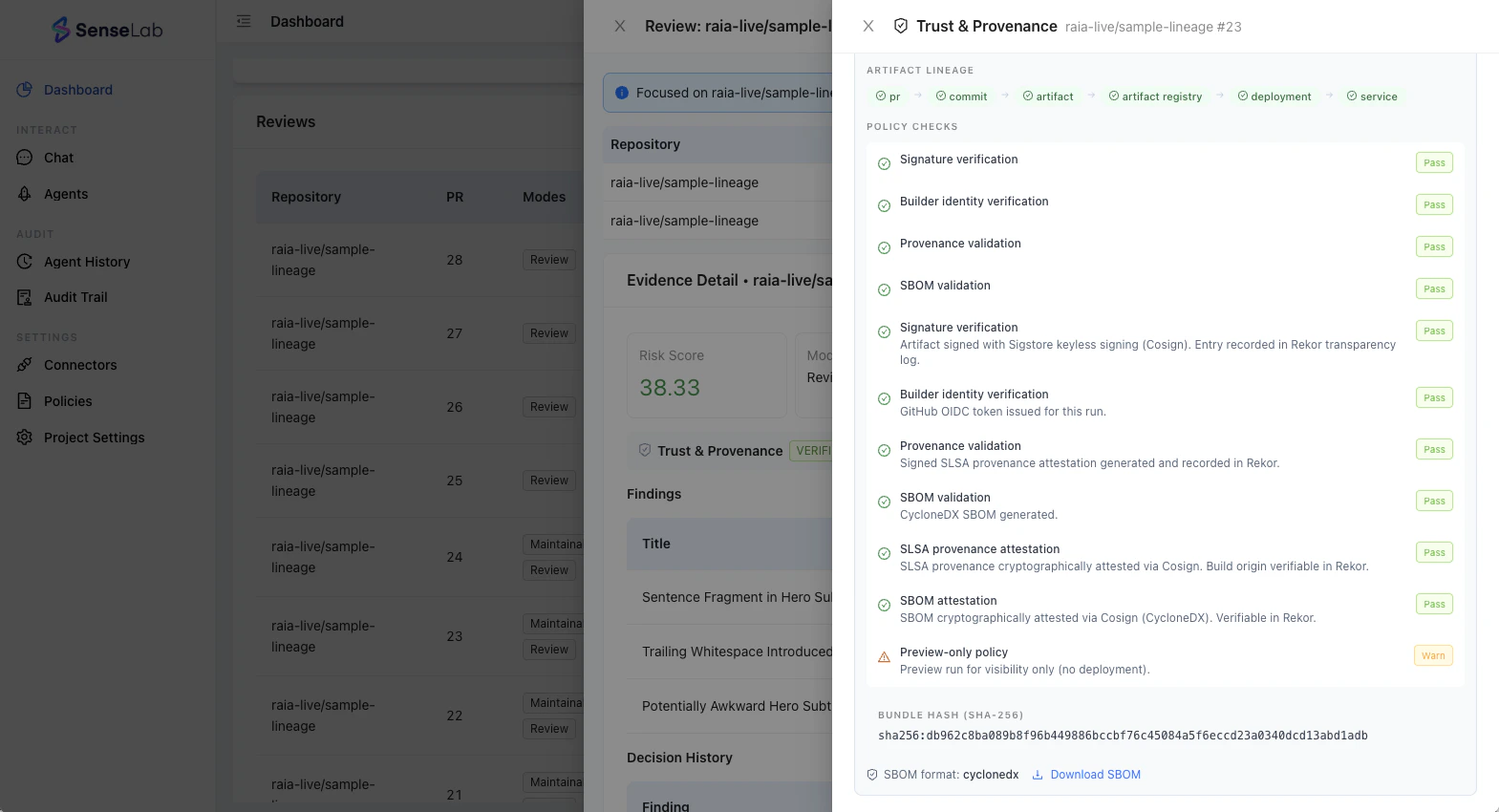The image size is (1499, 812).
Task: Click 'GitHub OIDC token issued for this run.' text
Action: pyautogui.click(x=1003, y=412)
